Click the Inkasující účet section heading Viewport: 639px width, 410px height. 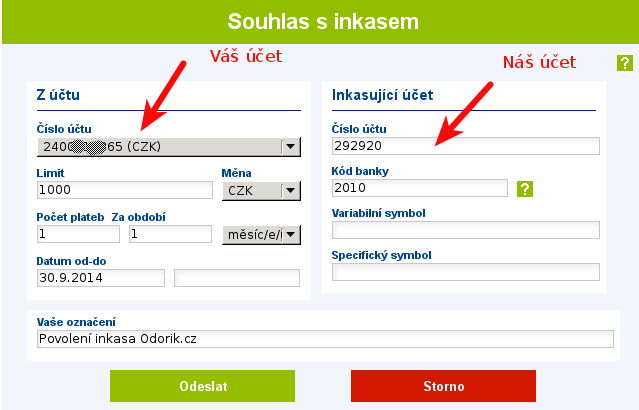[382, 95]
